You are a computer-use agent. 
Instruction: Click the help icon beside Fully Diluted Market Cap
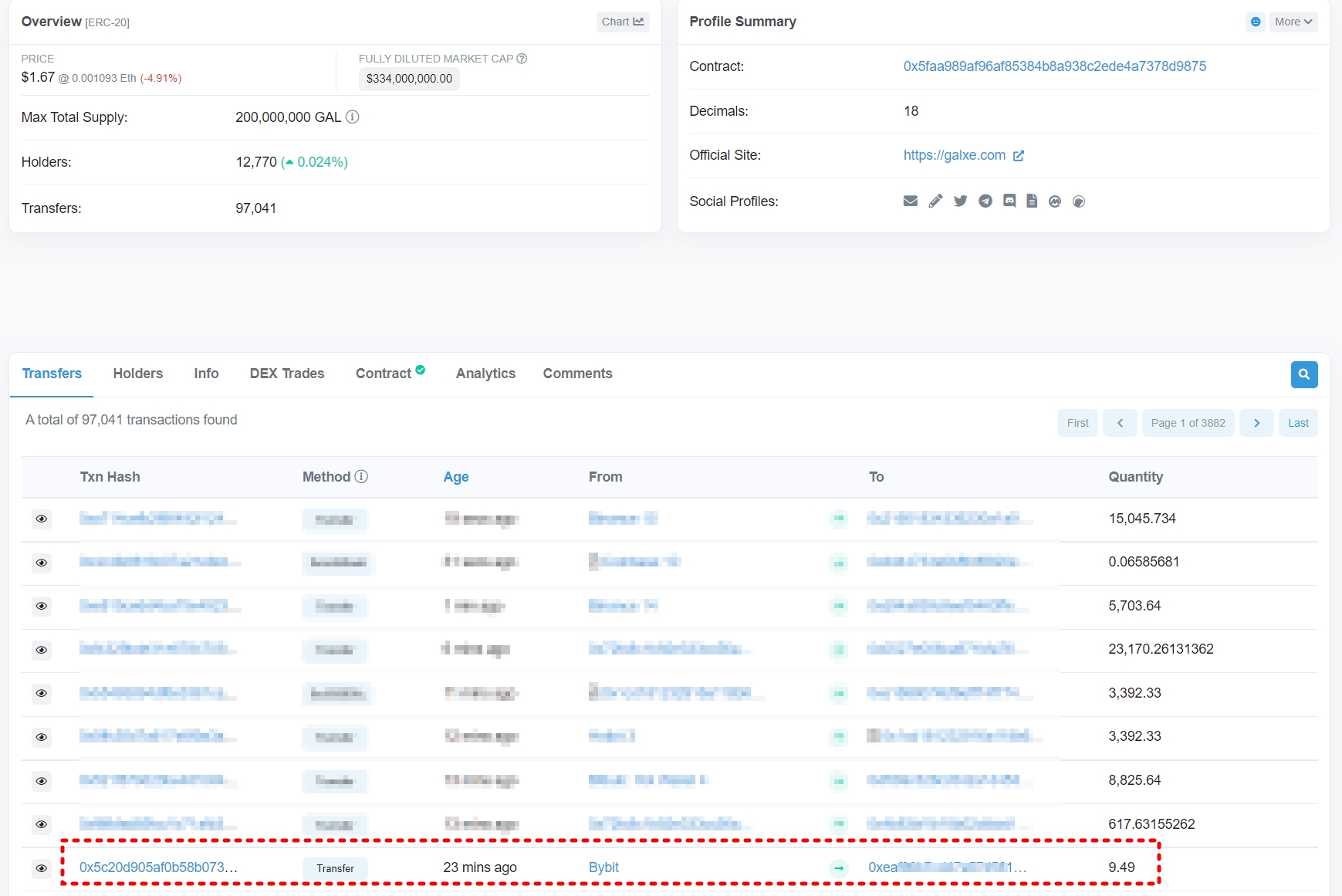click(522, 59)
